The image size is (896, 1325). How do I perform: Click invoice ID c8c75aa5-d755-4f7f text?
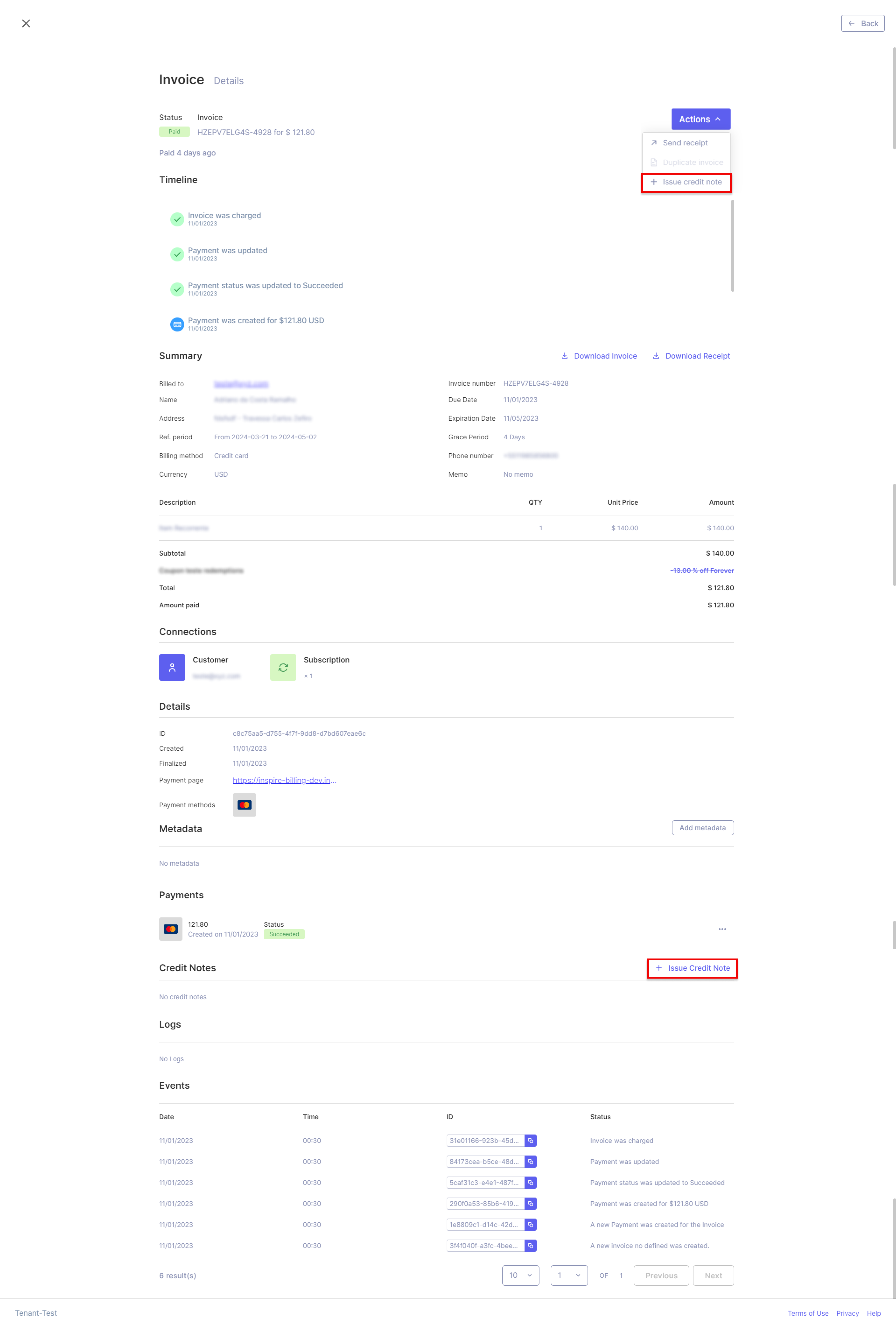point(299,733)
